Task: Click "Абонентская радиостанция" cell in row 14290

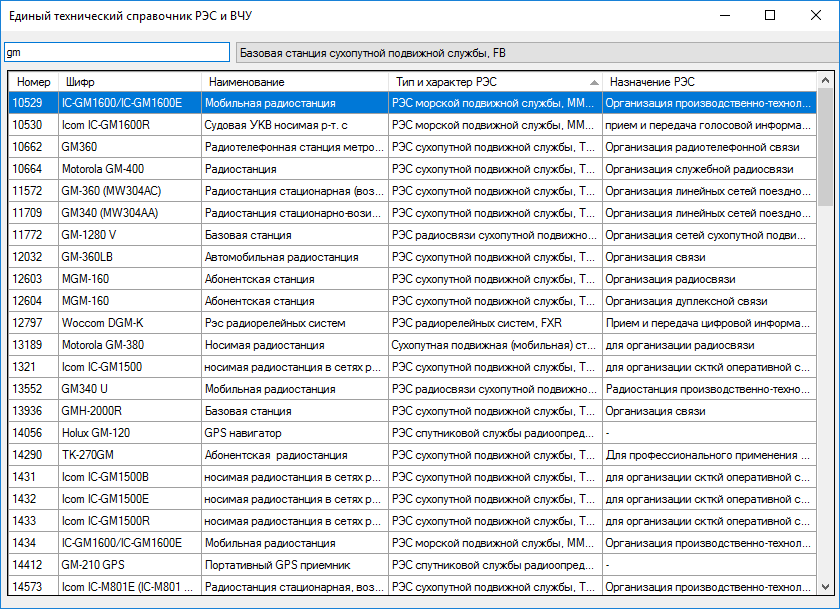Action: pos(295,454)
